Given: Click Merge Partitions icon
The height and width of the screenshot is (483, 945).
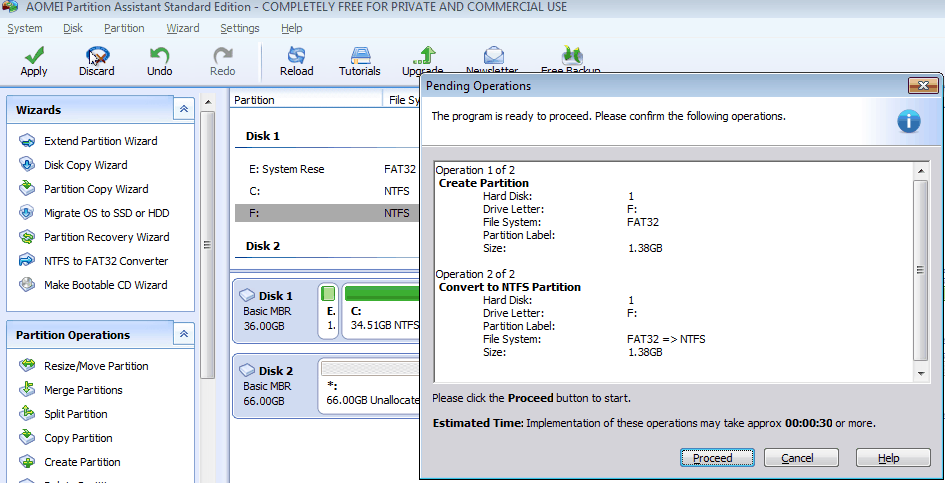Looking at the screenshot, I should (x=27, y=390).
